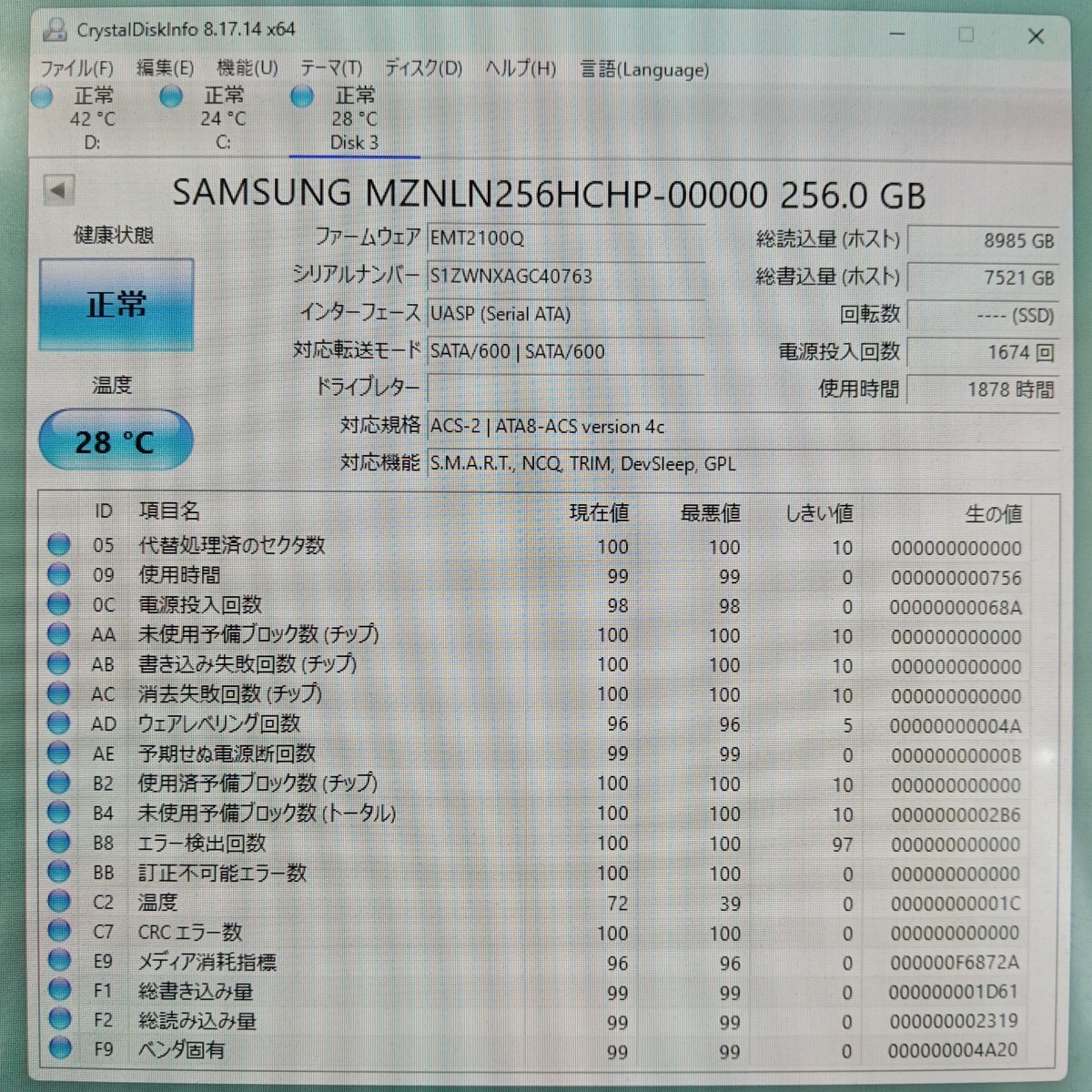Open the 編集(E) menu
The height and width of the screenshot is (1092, 1092).
[x=165, y=68]
